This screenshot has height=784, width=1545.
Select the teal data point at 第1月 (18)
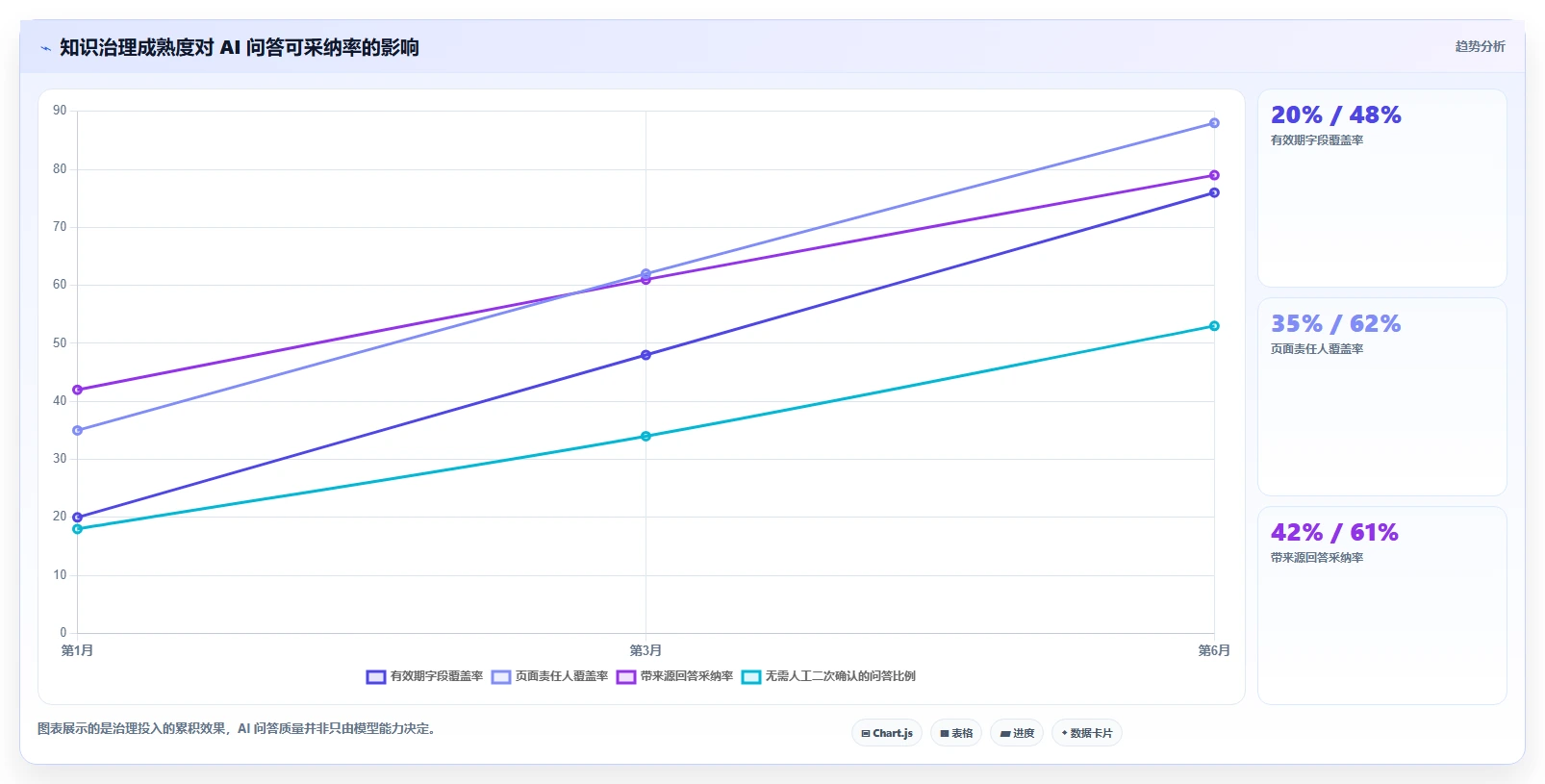click(77, 529)
